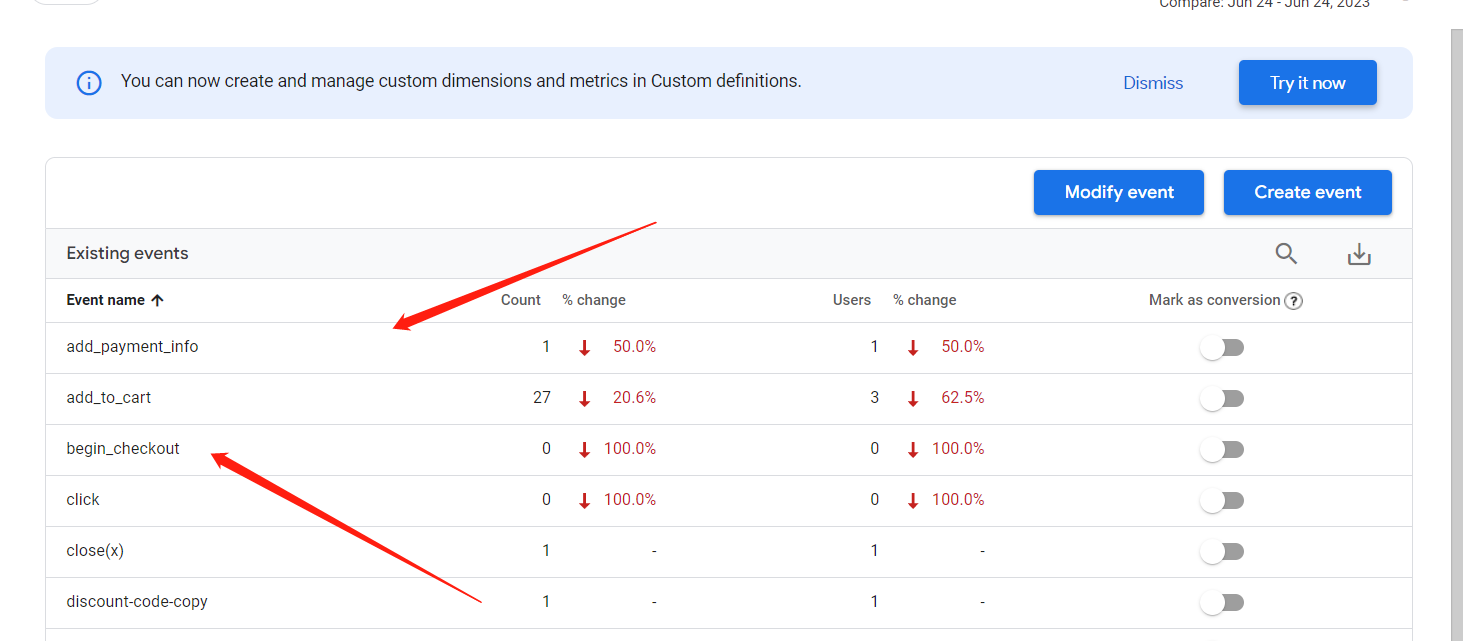
Task: Click the download events icon
Action: (1359, 255)
